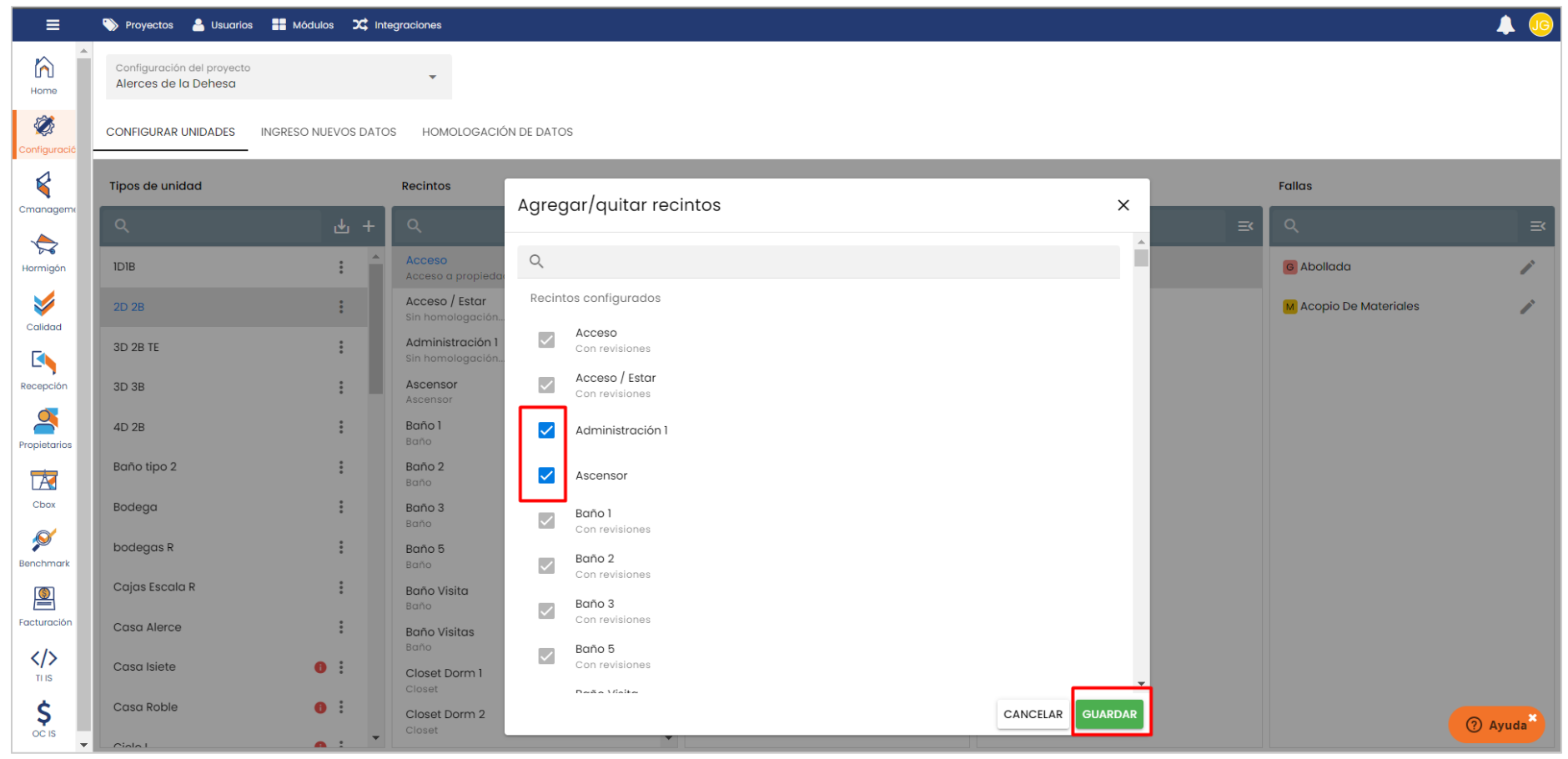Click the notifications bell icon

tap(1505, 25)
